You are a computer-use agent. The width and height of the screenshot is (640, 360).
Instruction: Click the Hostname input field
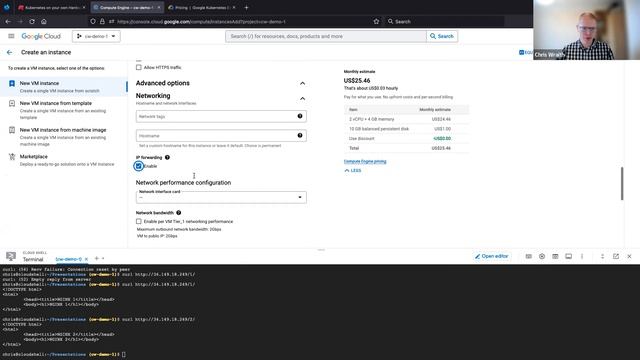point(221,136)
